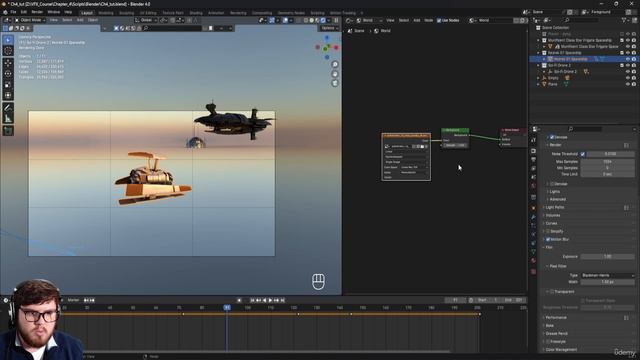This screenshot has width=640, height=360.
Task: Select the Move tool
Action: coord(8,63)
